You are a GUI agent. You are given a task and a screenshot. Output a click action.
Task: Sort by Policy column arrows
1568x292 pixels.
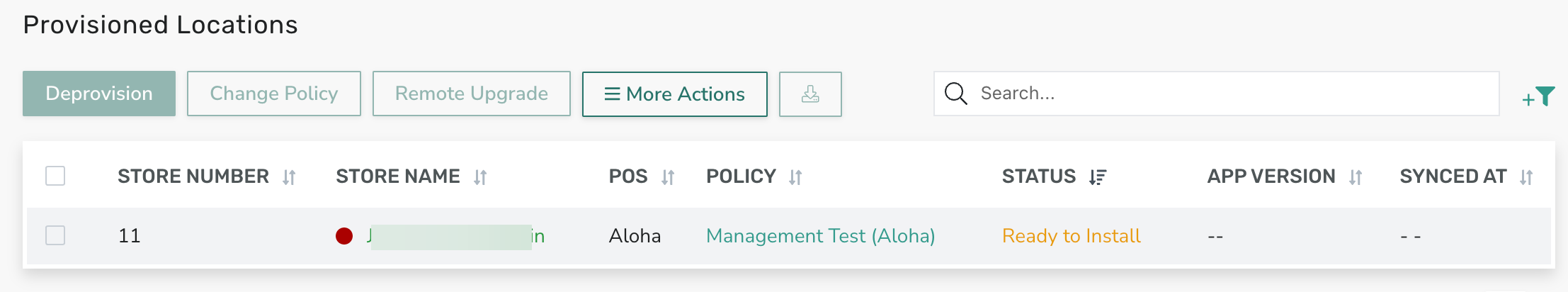pos(795,177)
